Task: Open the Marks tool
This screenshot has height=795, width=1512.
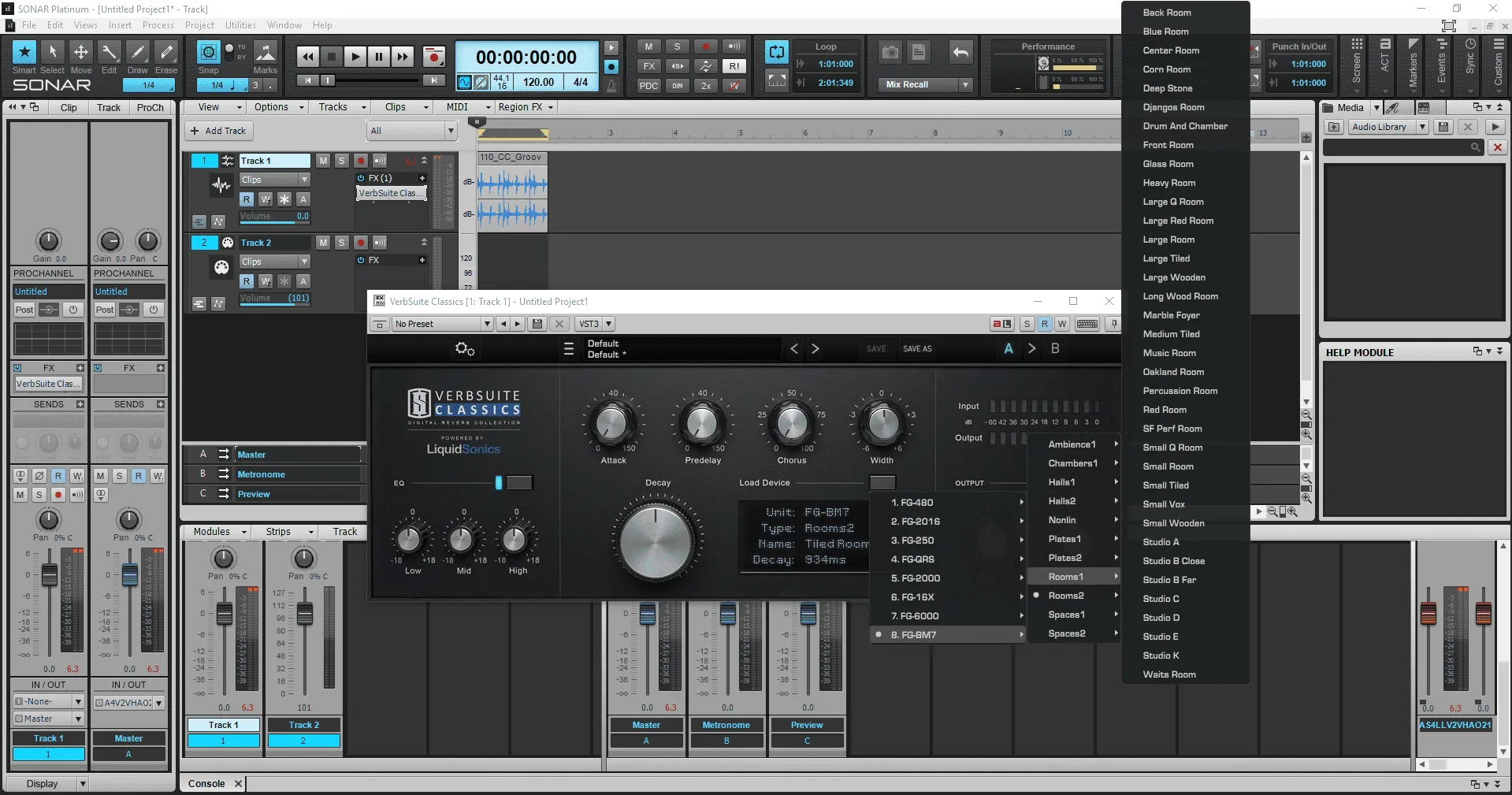Action: pos(266,52)
